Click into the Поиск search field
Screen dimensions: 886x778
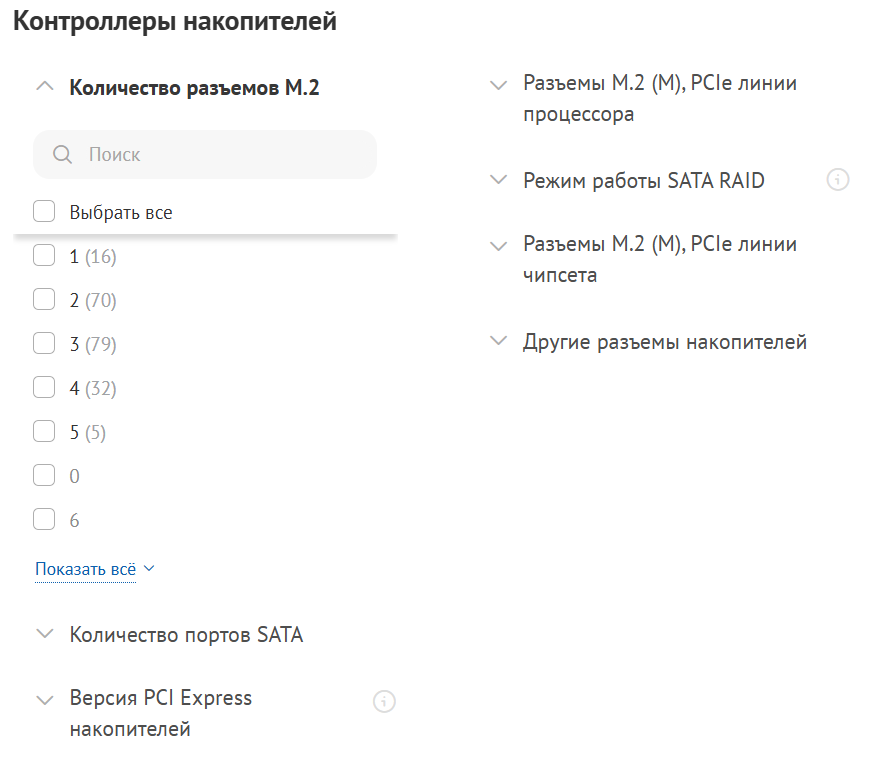pos(220,155)
